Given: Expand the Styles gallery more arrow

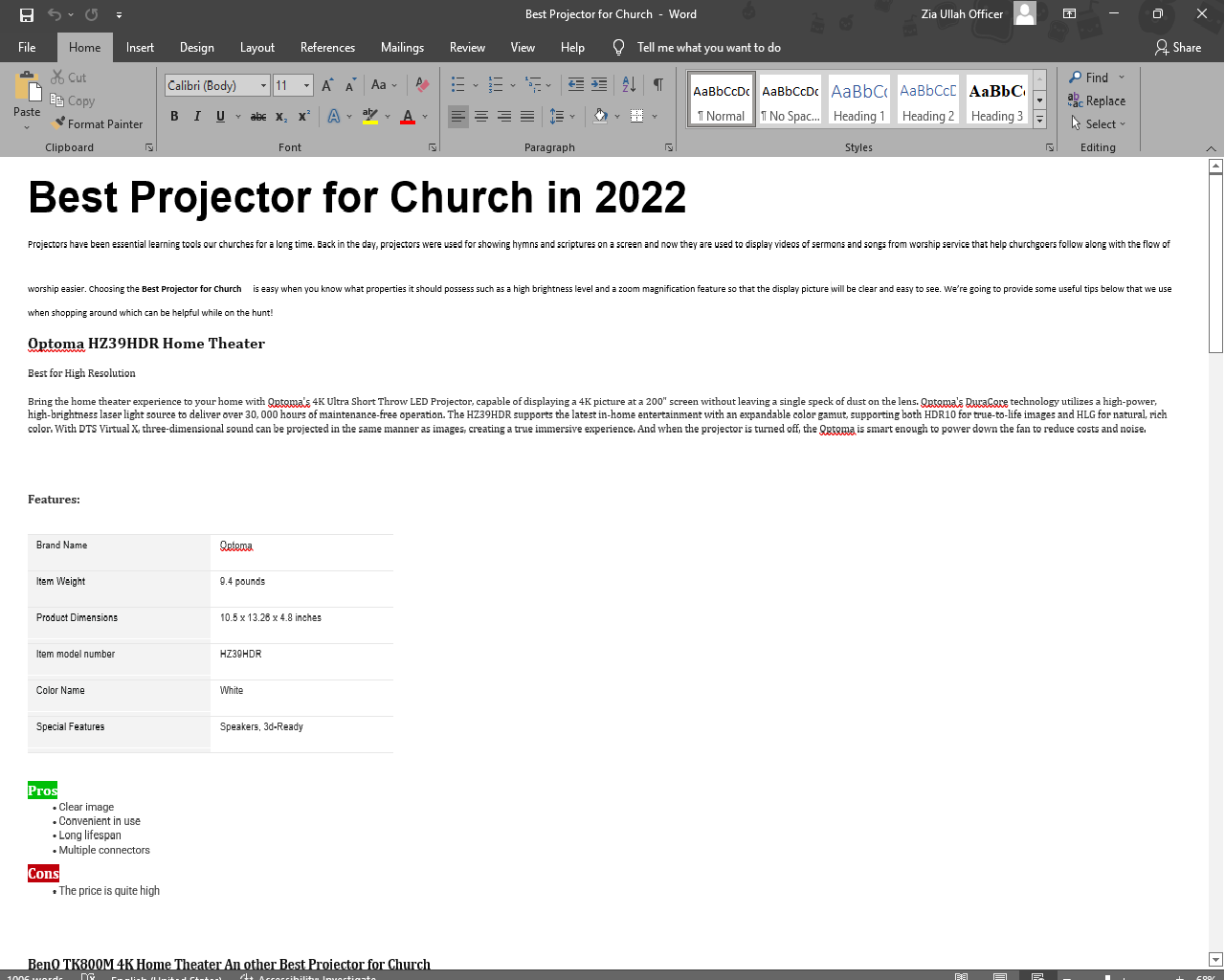Looking at the screenshot, I should pyautogui.click(x=1040, y=120).
